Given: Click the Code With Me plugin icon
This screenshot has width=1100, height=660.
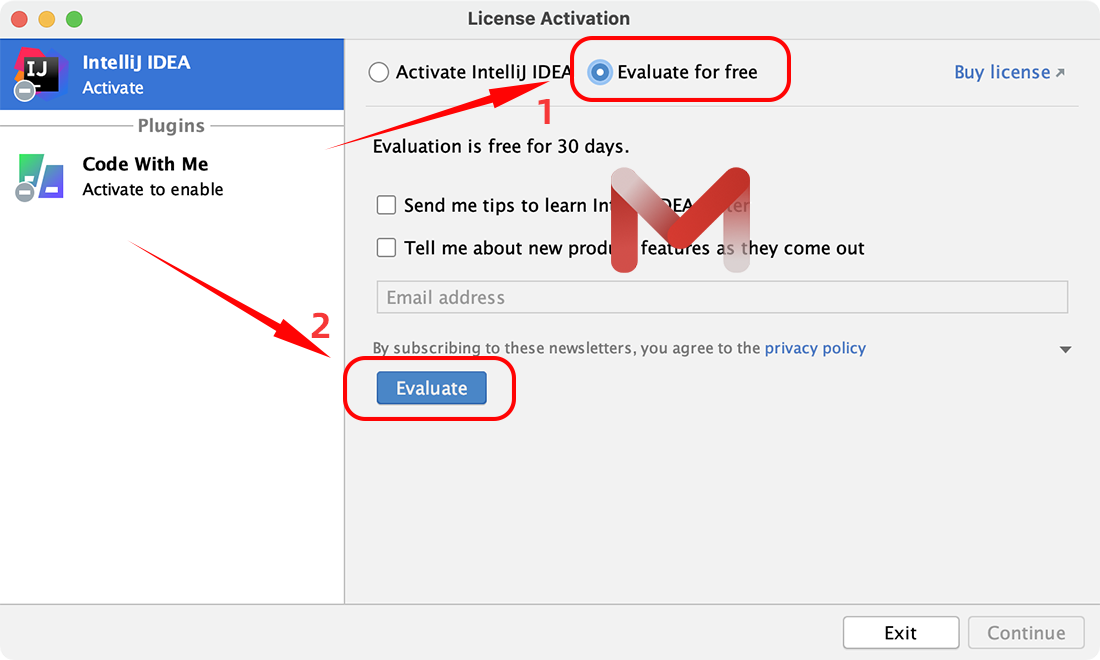Looking at the screenshot, I should [x=40, y=177].
